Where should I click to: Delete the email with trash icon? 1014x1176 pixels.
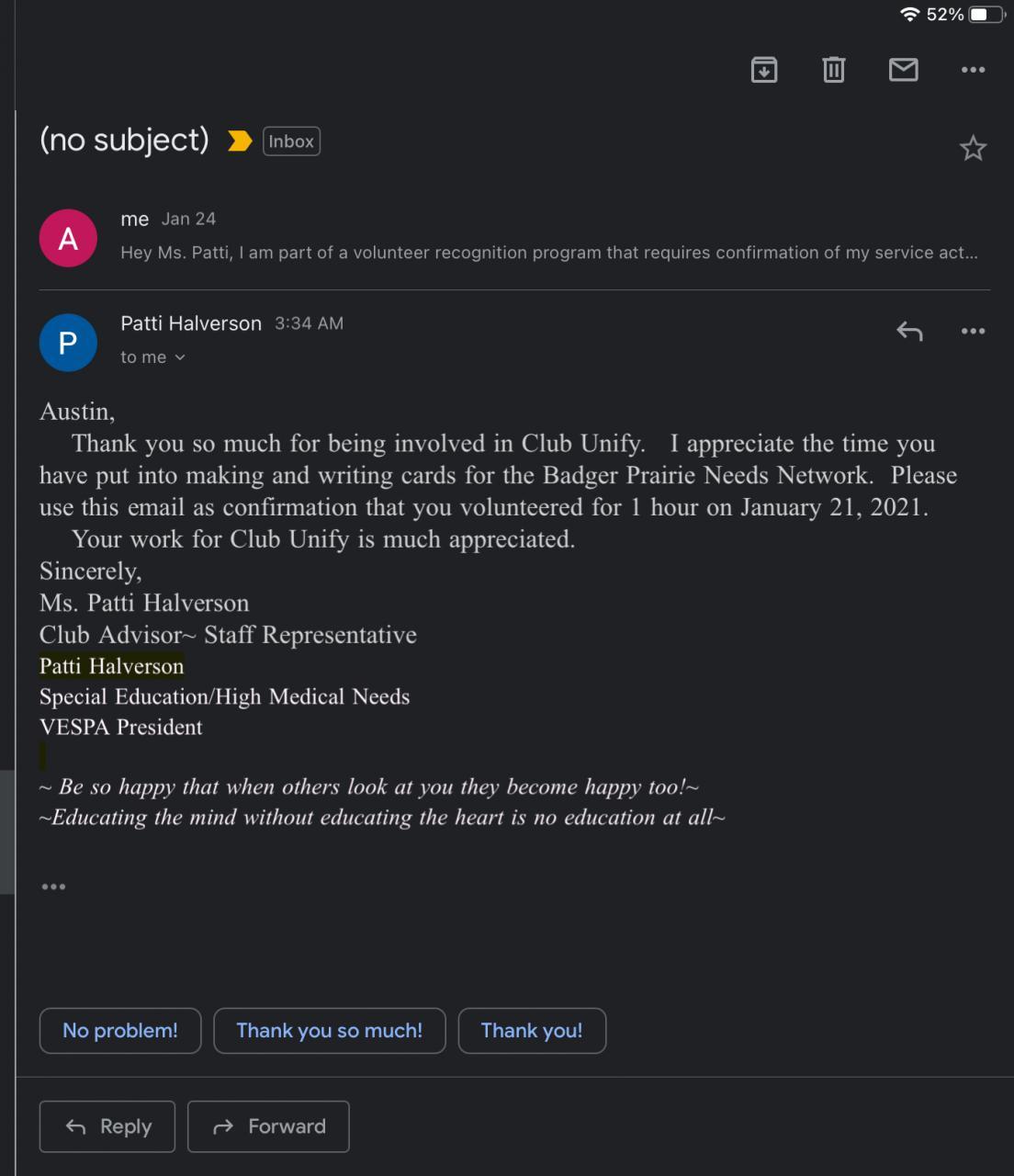[x=834, y=70]
